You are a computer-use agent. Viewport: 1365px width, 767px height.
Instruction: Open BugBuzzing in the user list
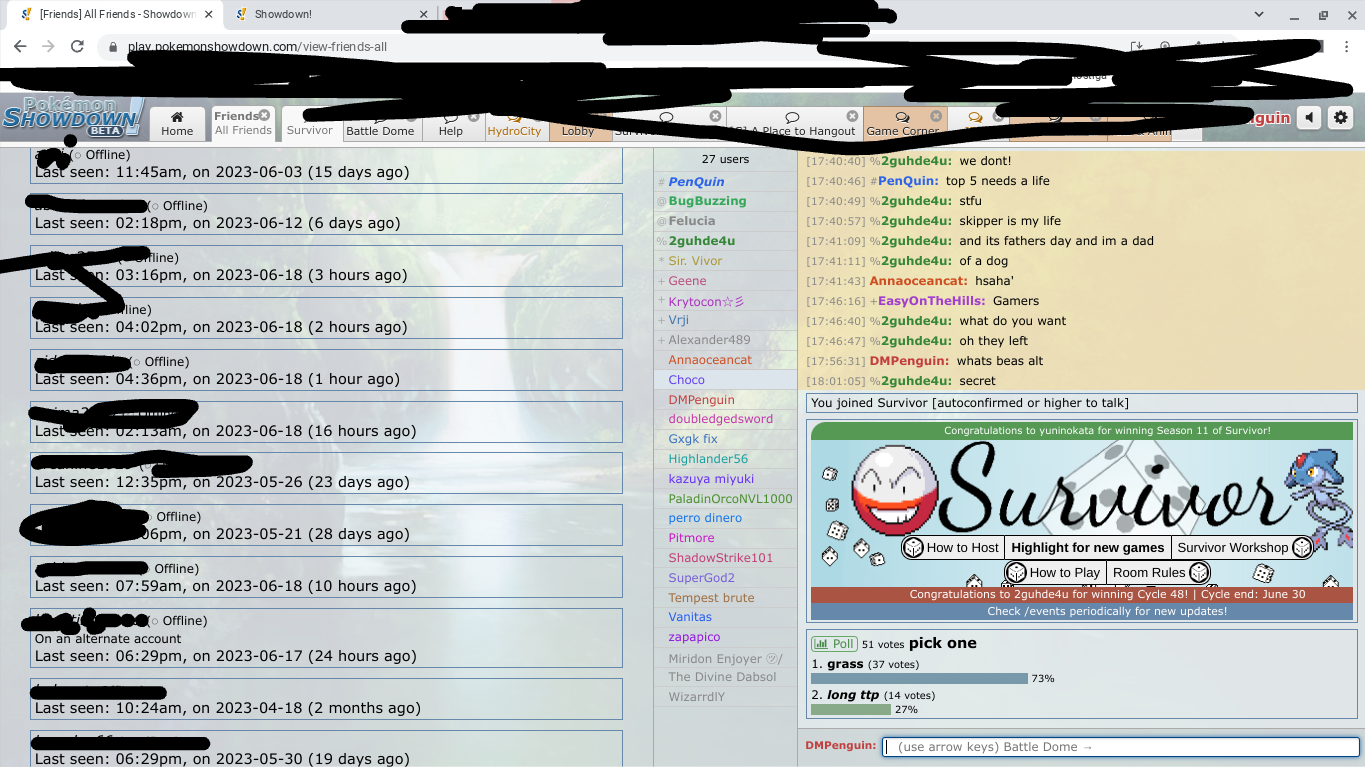point(707,201)
